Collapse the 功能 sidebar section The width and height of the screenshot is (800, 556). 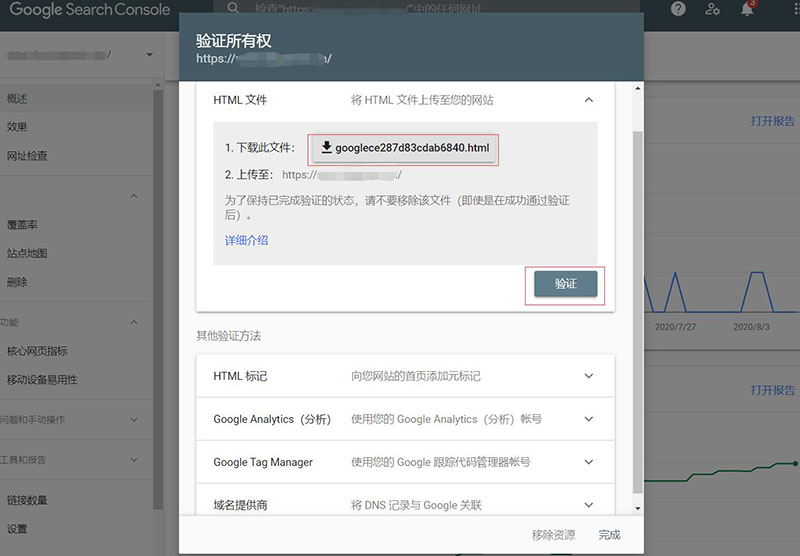tap(134, 322)
